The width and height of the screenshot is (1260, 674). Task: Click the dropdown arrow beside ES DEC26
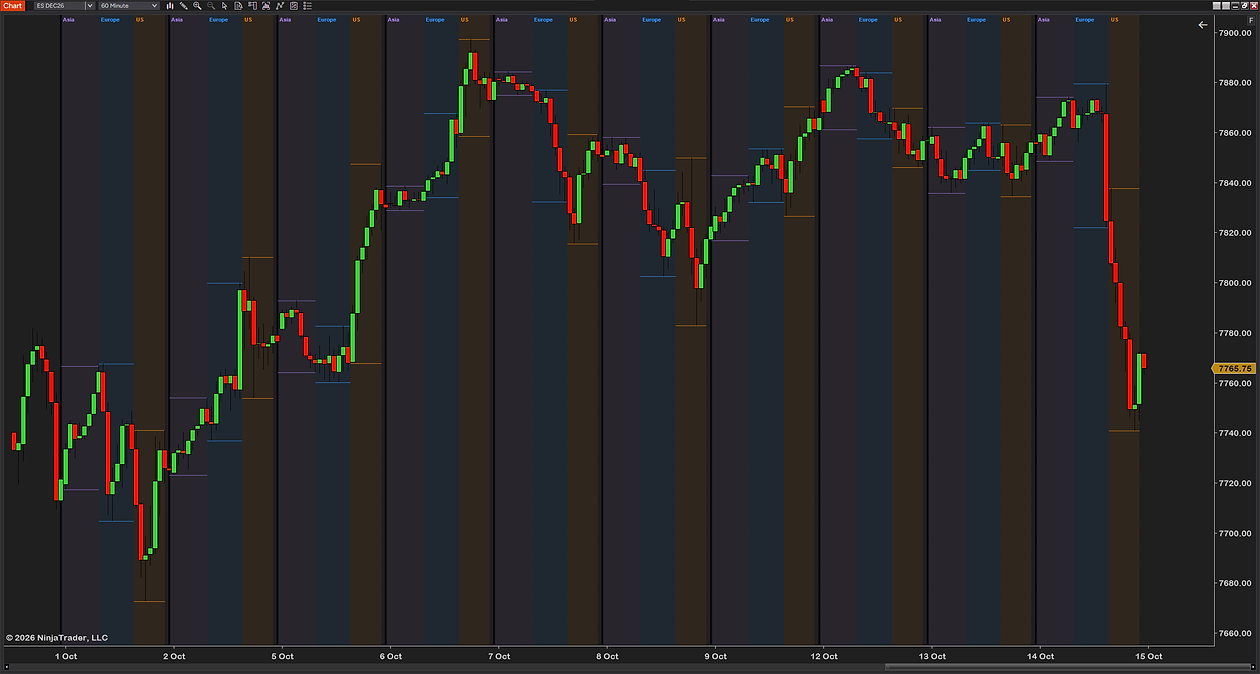pyautogui.click(x=90, y=6)
